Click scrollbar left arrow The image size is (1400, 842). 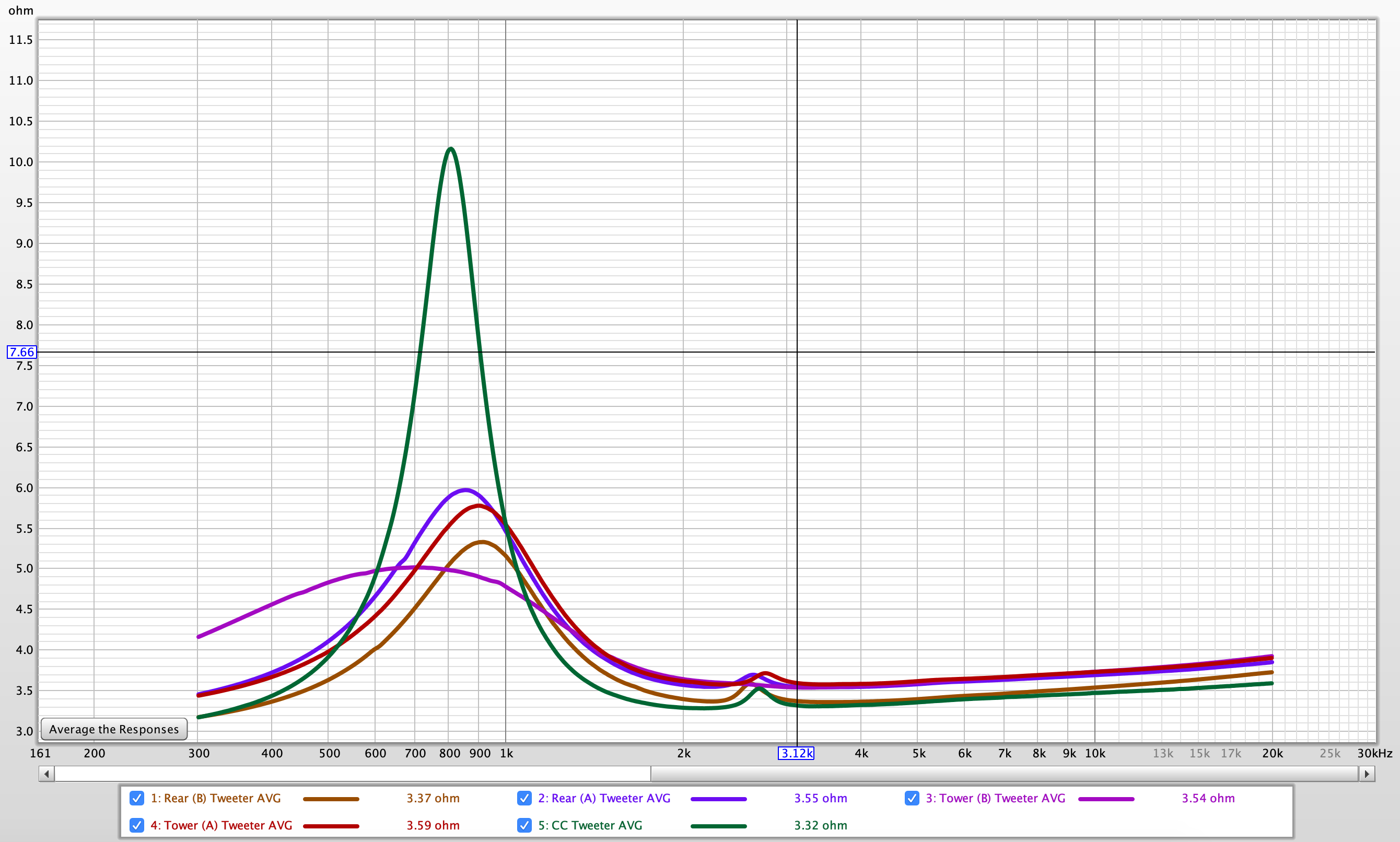46,774
